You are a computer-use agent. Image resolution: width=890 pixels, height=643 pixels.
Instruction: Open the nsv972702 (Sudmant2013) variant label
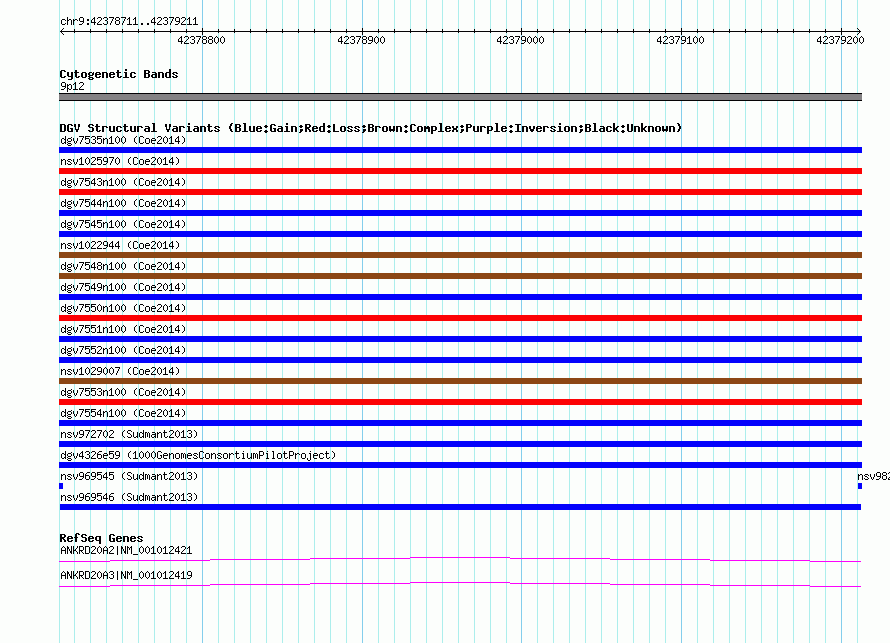point(129,434)
